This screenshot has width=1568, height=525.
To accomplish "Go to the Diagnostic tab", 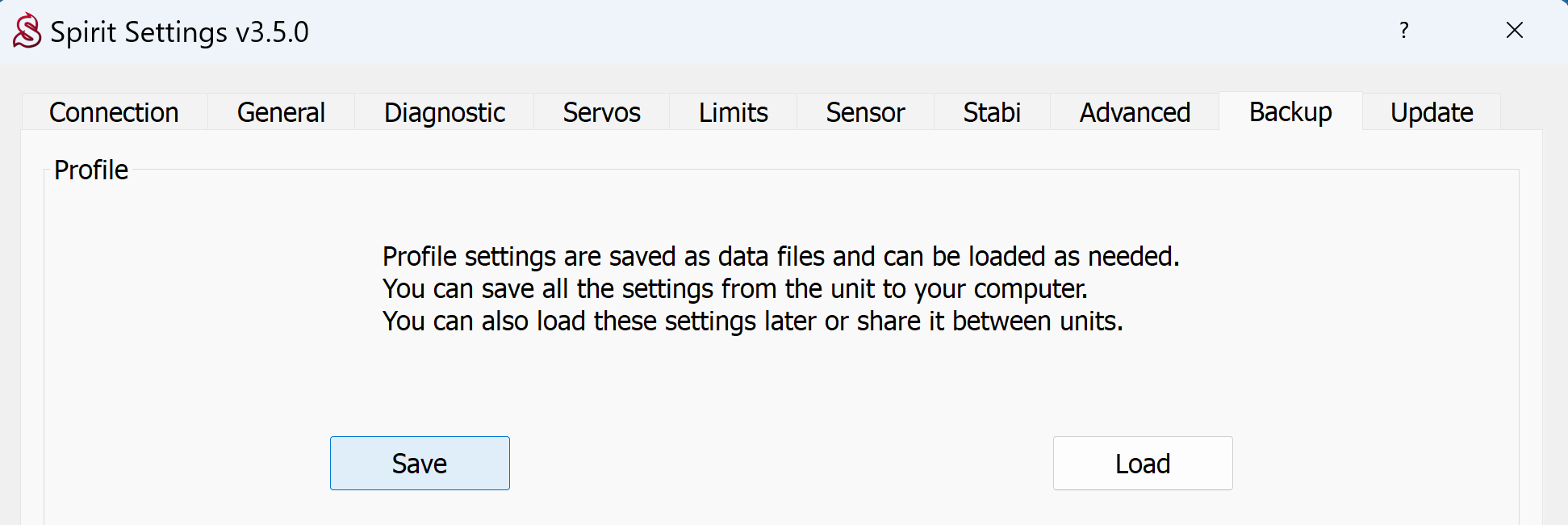I will pos(445,112).
